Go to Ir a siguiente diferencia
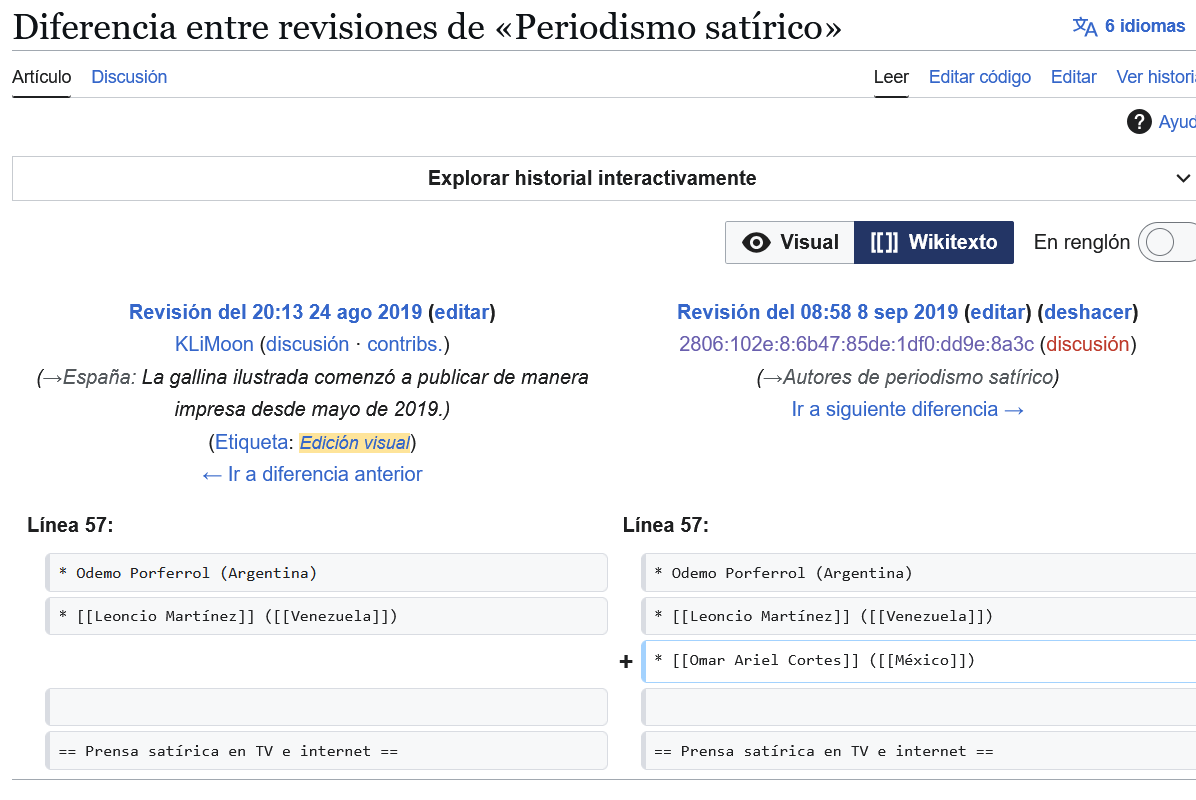Image resolution: width=1196 pixels, height=800 pixels. point(908,410)
